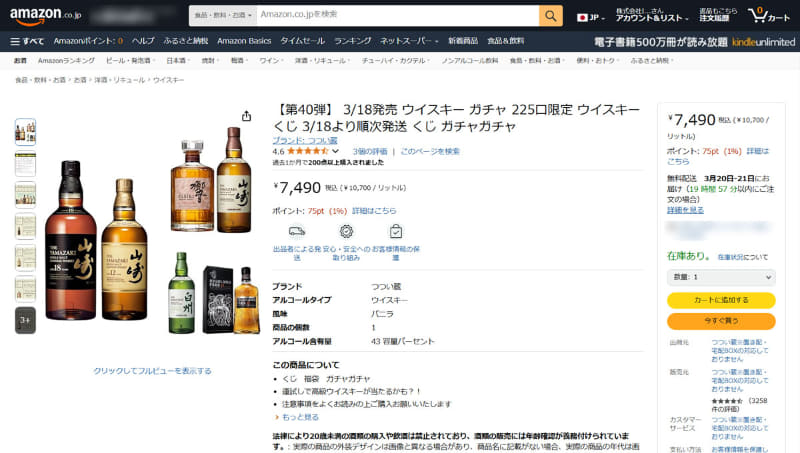Choose the second product thumbnail
The image size is (800, 453).
(x=26, y=163)
